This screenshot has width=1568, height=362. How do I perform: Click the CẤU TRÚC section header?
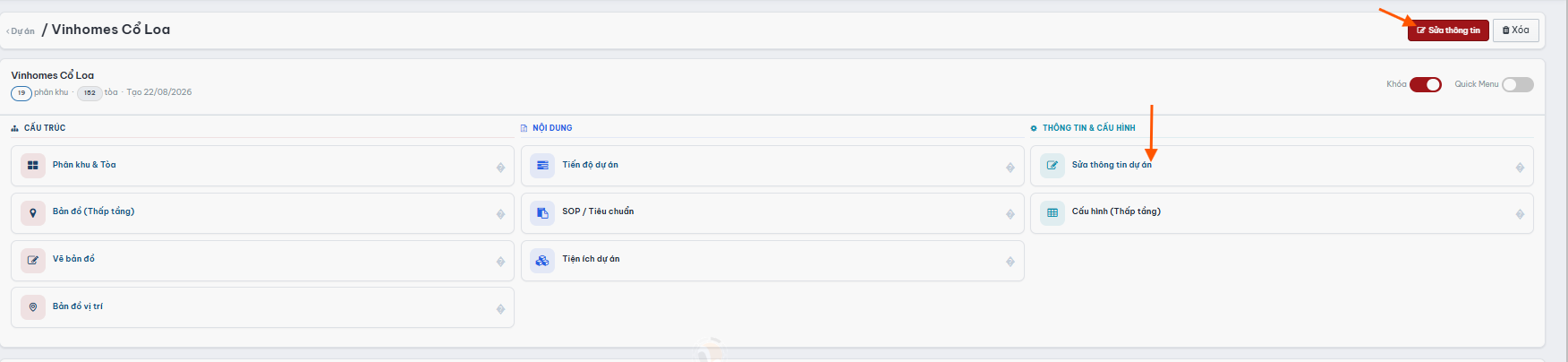(45, 128)
